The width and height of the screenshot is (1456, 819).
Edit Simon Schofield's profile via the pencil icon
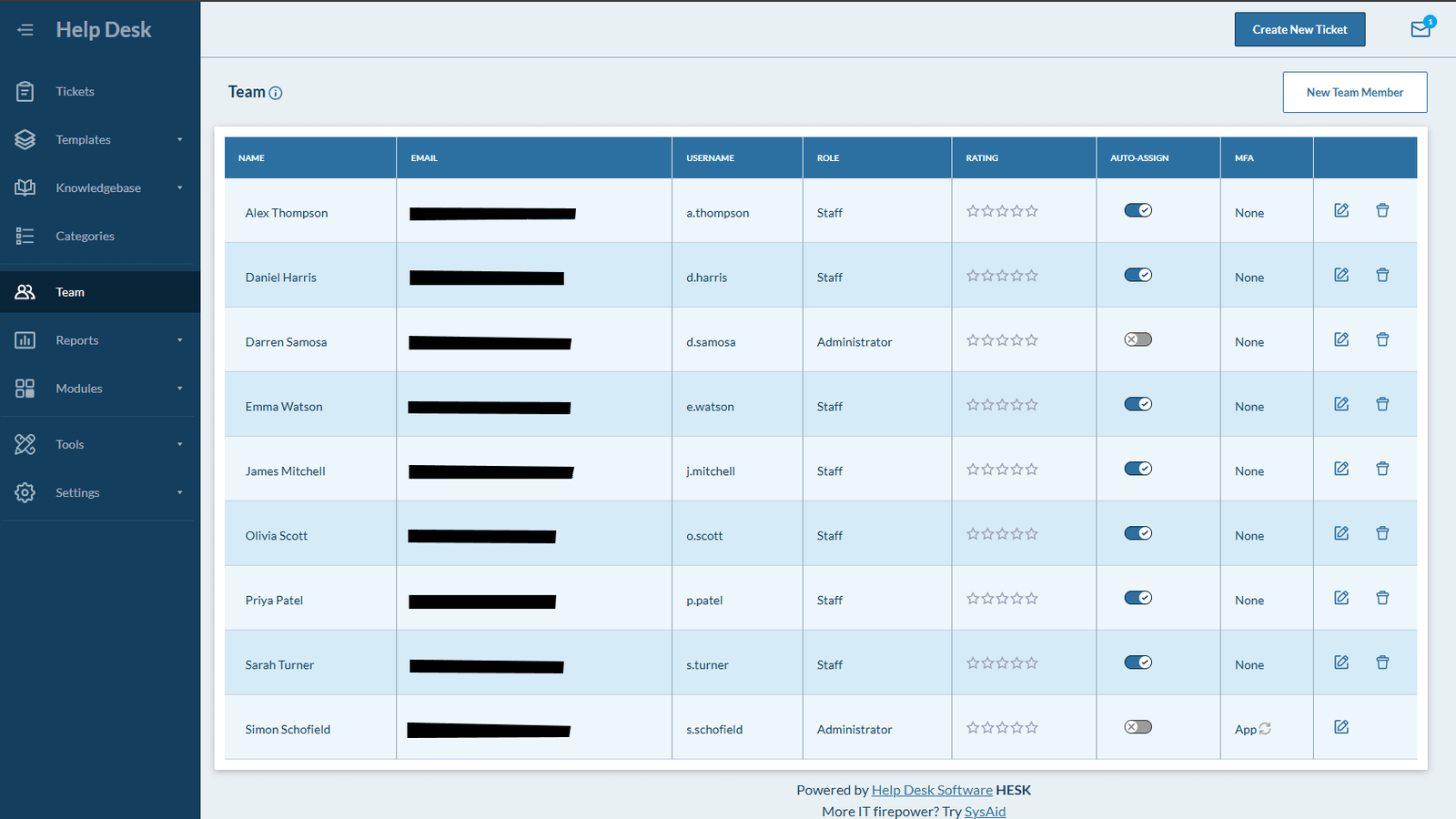(1341, 727)
